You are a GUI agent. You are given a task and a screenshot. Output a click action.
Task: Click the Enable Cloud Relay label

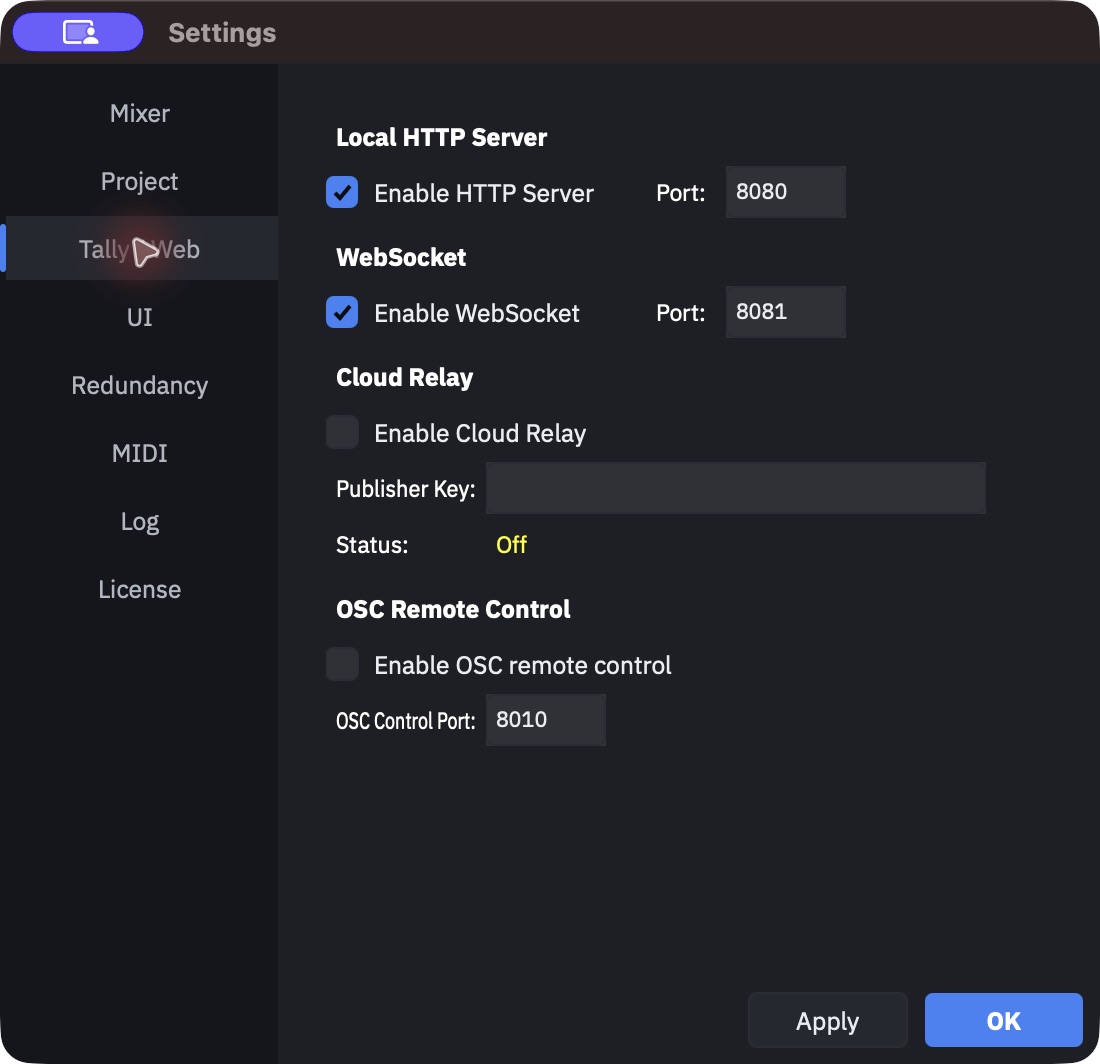click(x=481, y=433)
